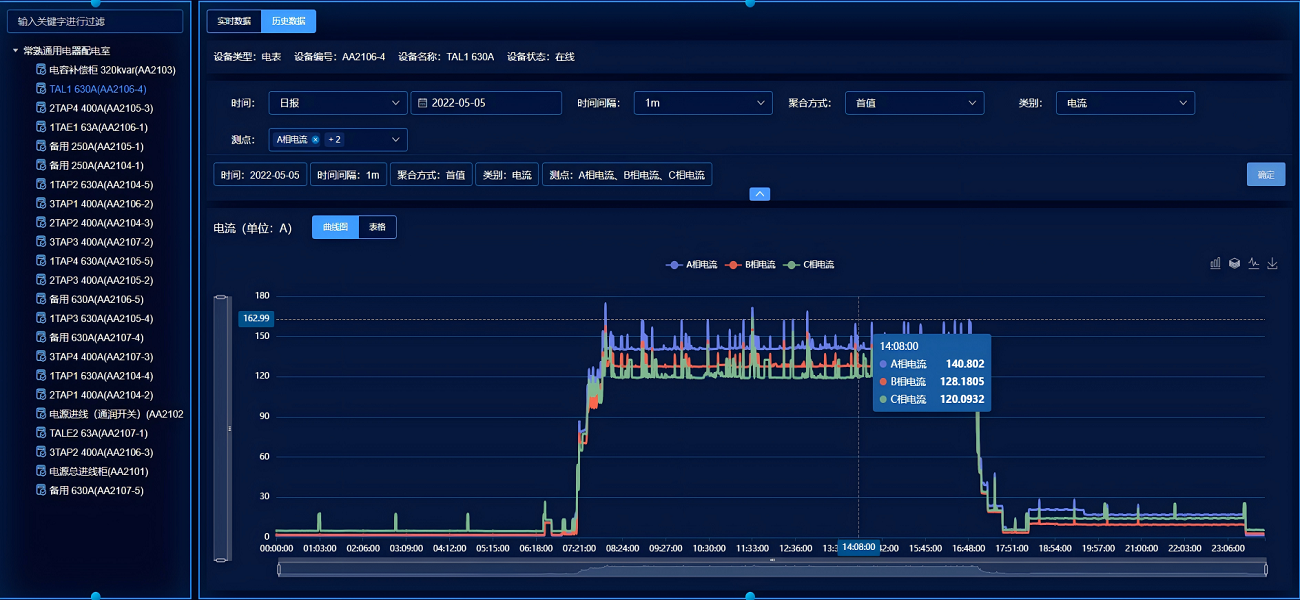This screenshot has height=600, width=1300.
Task: Select 备用 630A(AA2107-5) in the device tree
Action: (96, 490)
